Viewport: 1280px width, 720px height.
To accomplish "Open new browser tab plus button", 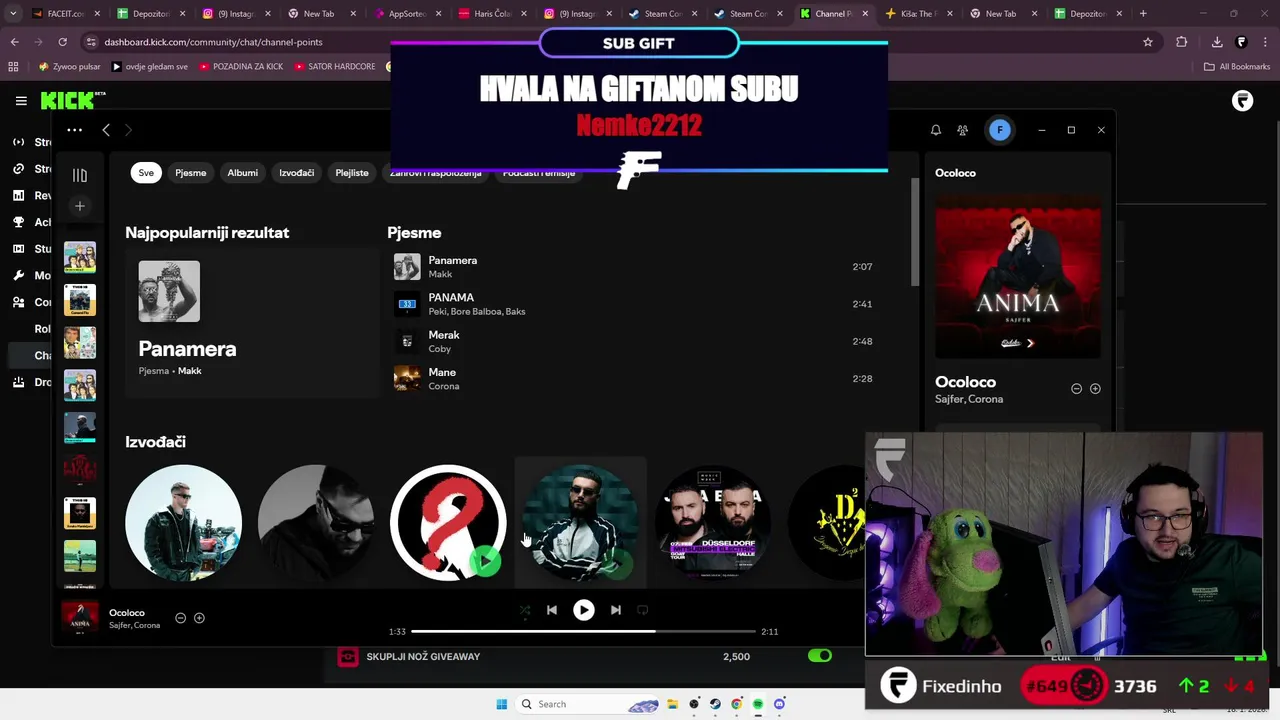I will 1144,14.
